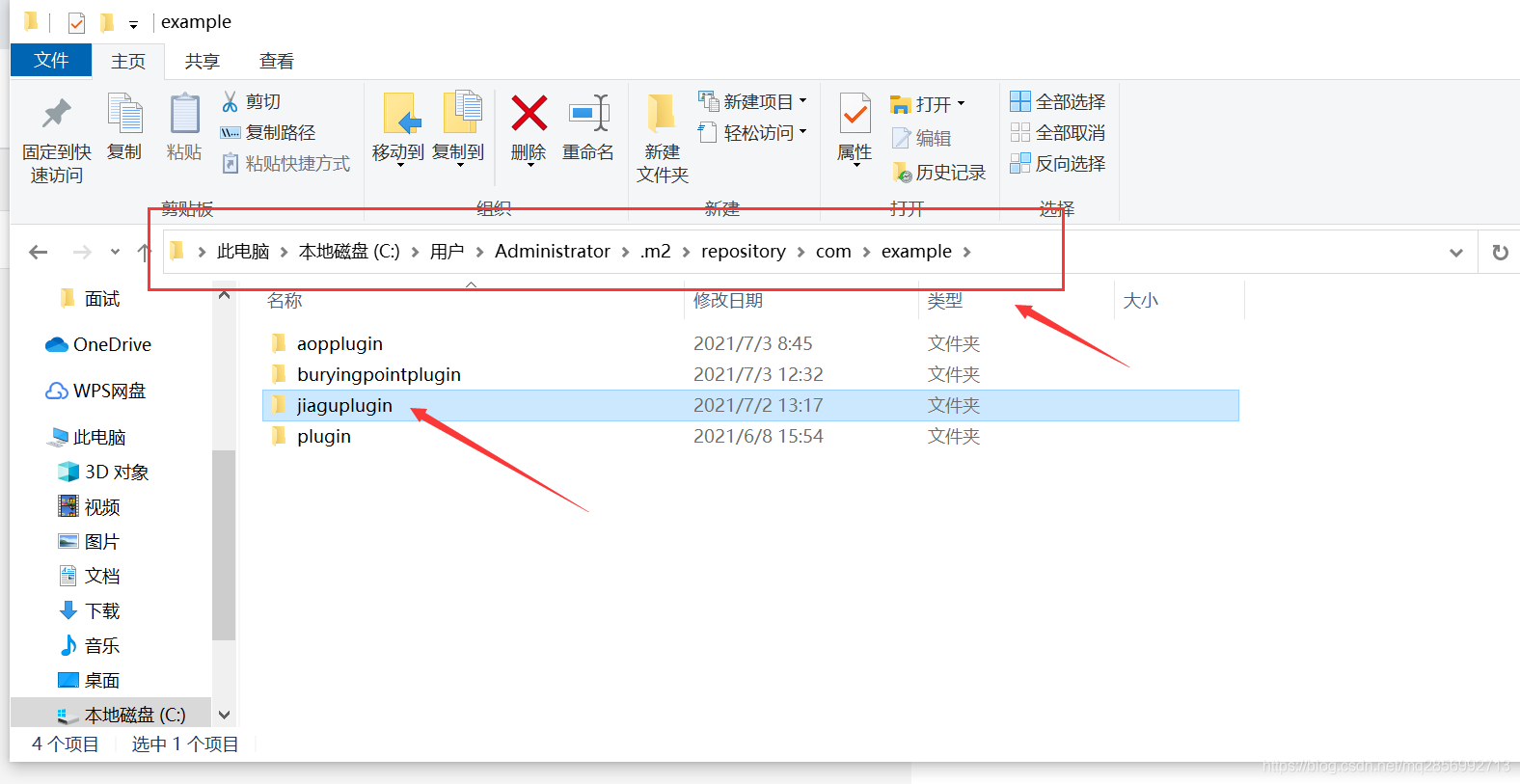Open WPS网盘 in navigation pane
This screenshot has width=1520, height=784.
(x=95, y=391)
